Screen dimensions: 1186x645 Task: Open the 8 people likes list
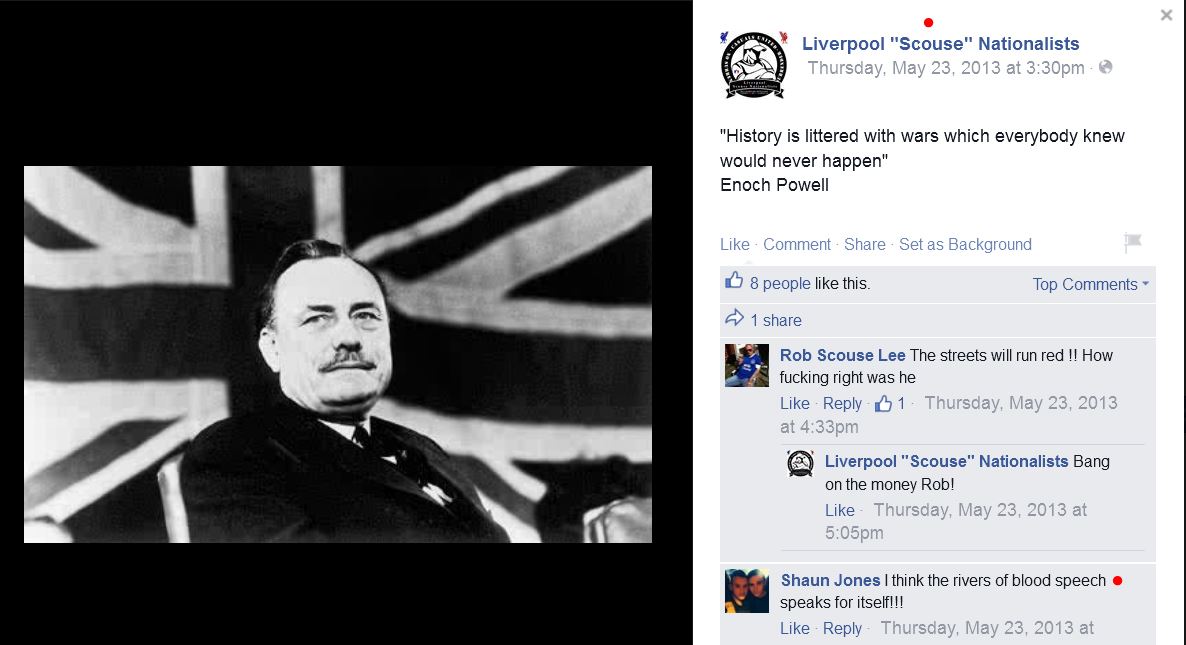point(780,284)
